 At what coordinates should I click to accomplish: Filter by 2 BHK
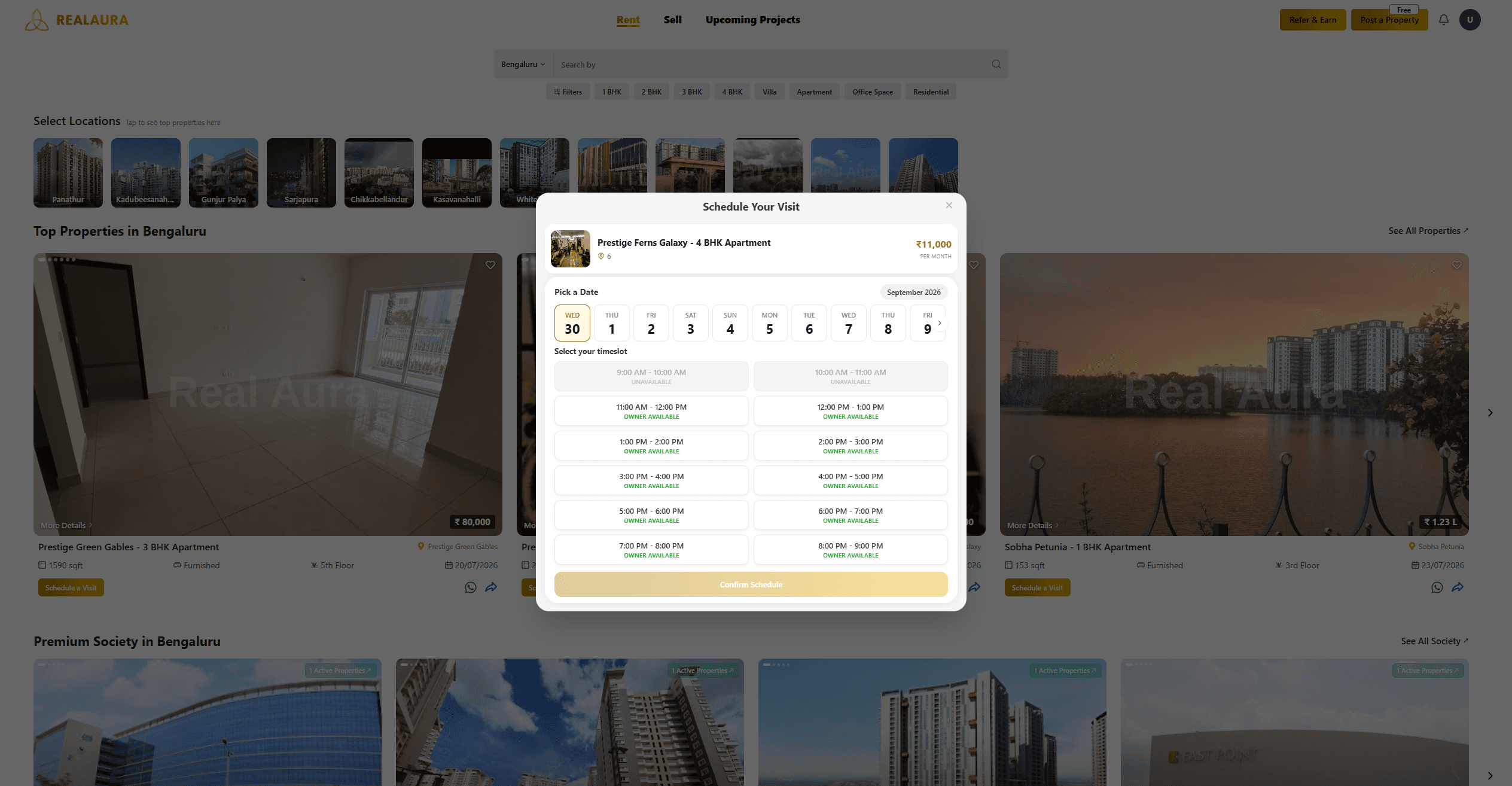click(651, 92)
